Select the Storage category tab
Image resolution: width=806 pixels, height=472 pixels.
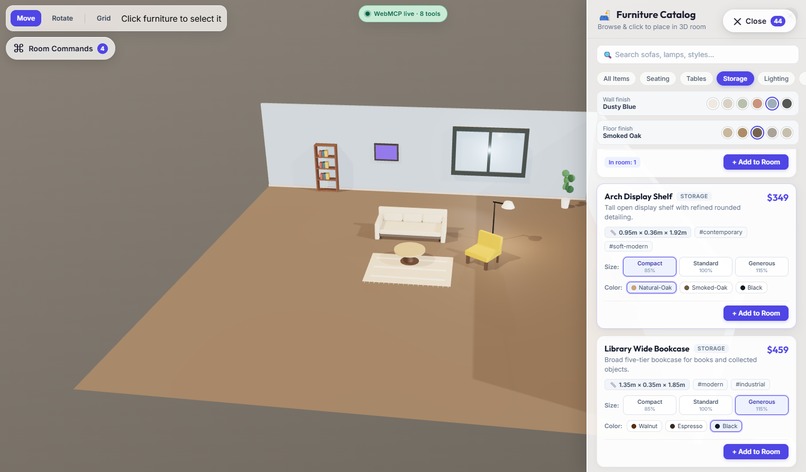point(735,79)
